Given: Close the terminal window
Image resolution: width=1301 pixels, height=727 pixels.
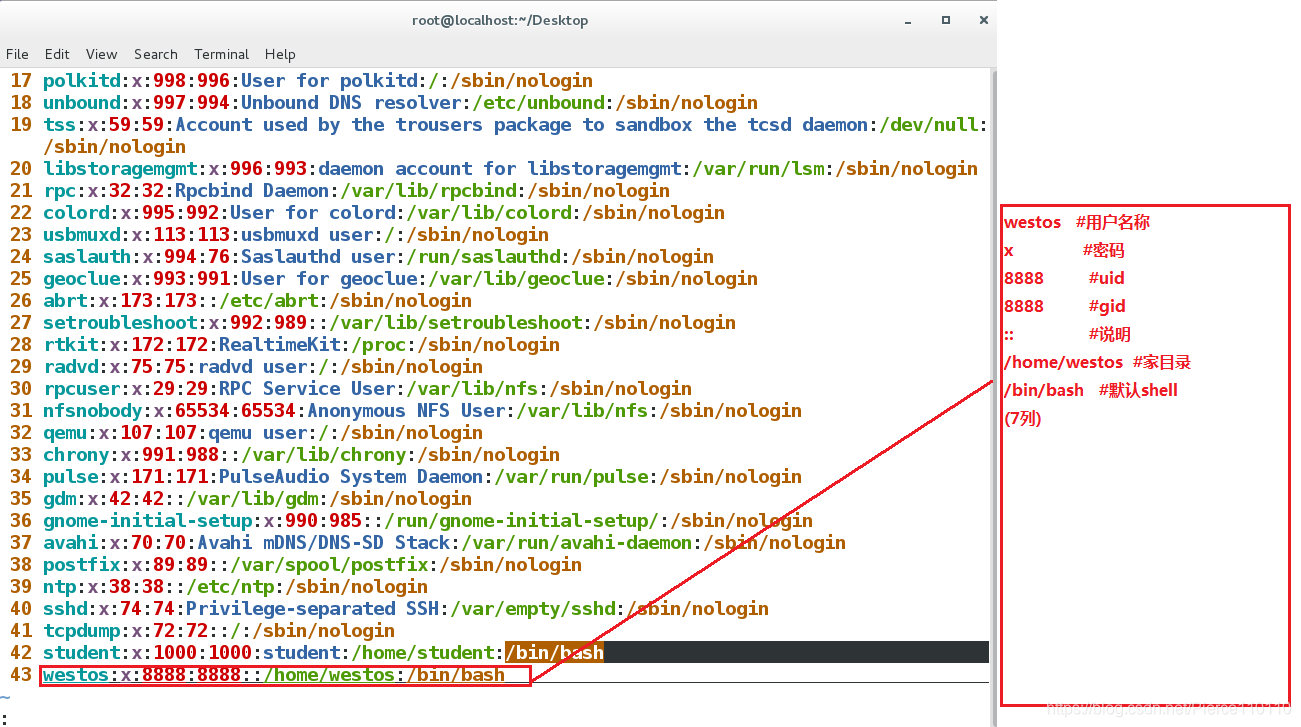Looking at the screenshot, I should click(983, 20).
